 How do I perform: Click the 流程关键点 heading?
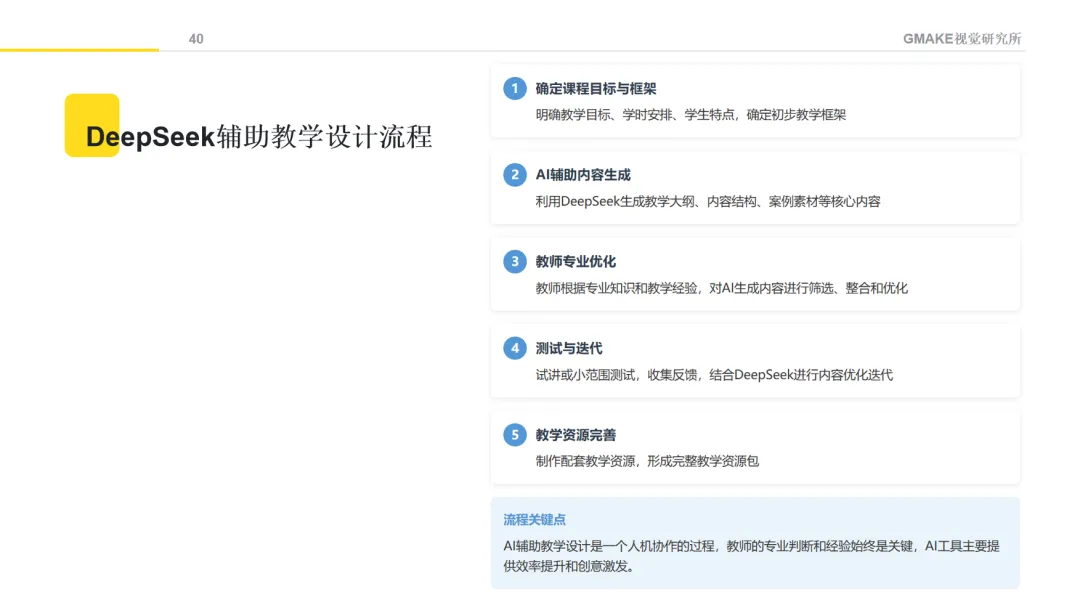point(534,520)
